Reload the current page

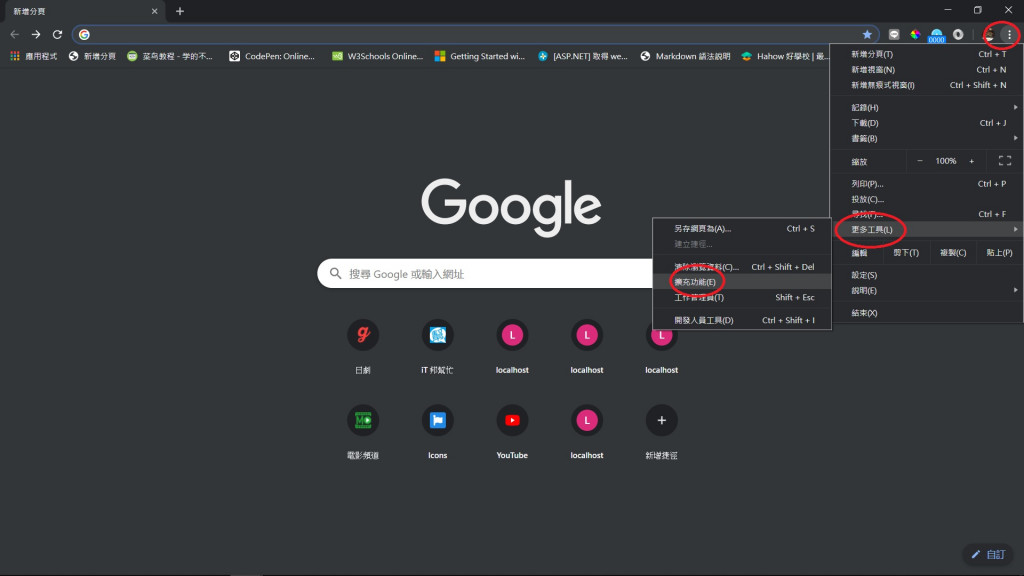tap(57, 35)
